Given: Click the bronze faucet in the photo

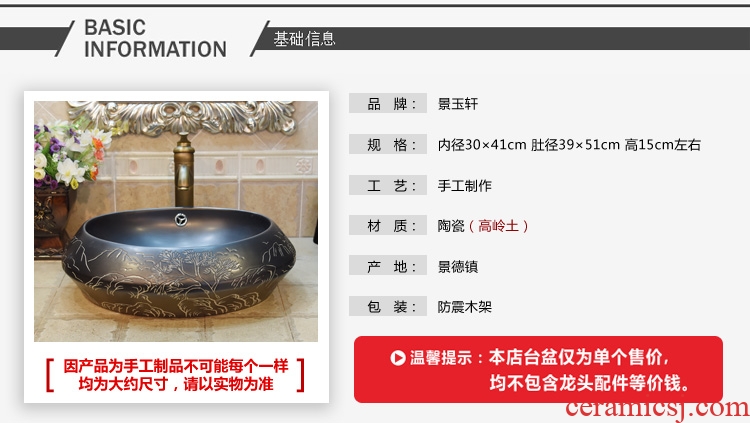Looking at the screenshot, I should point(183,171).
